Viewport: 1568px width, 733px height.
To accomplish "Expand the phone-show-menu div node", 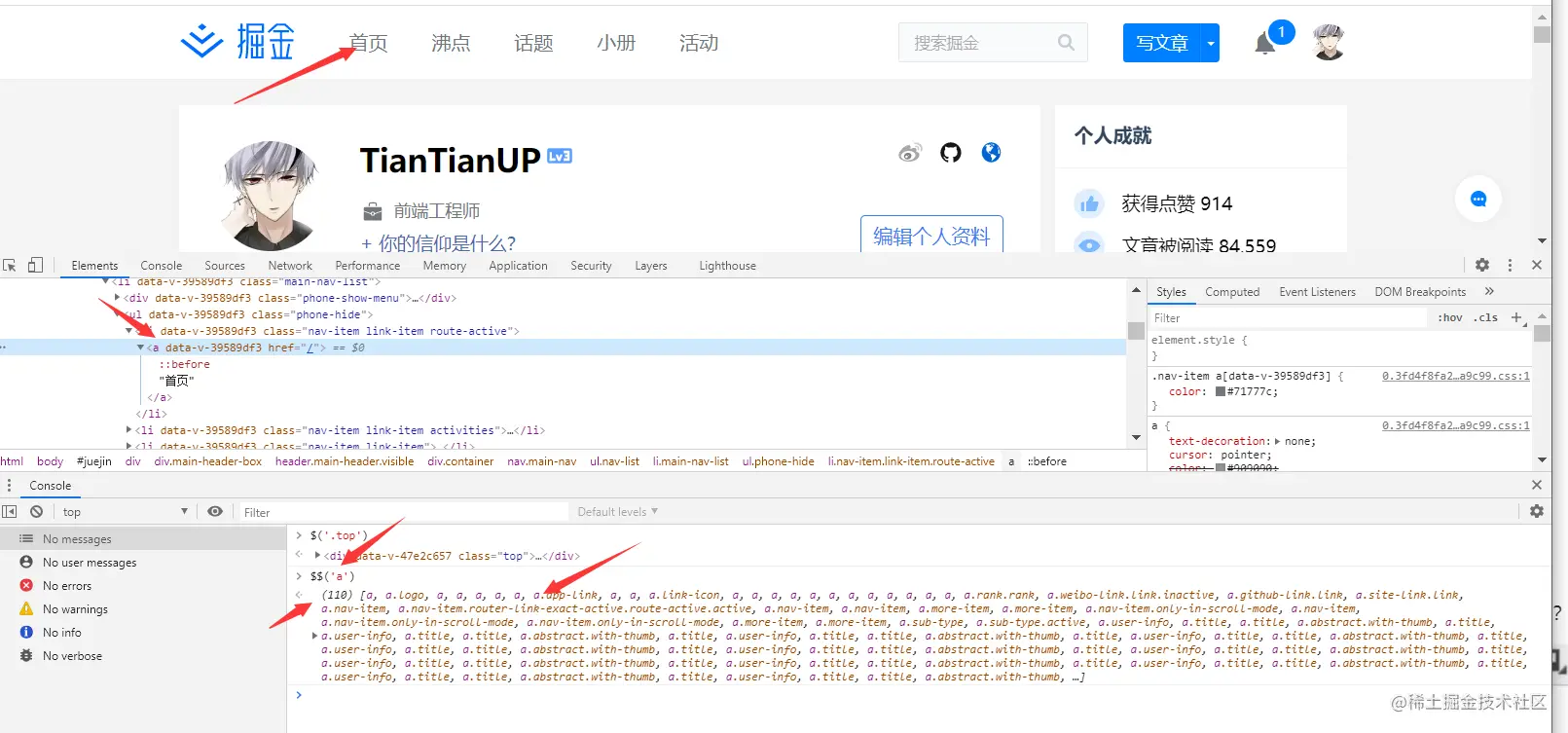I will point(118,298).
